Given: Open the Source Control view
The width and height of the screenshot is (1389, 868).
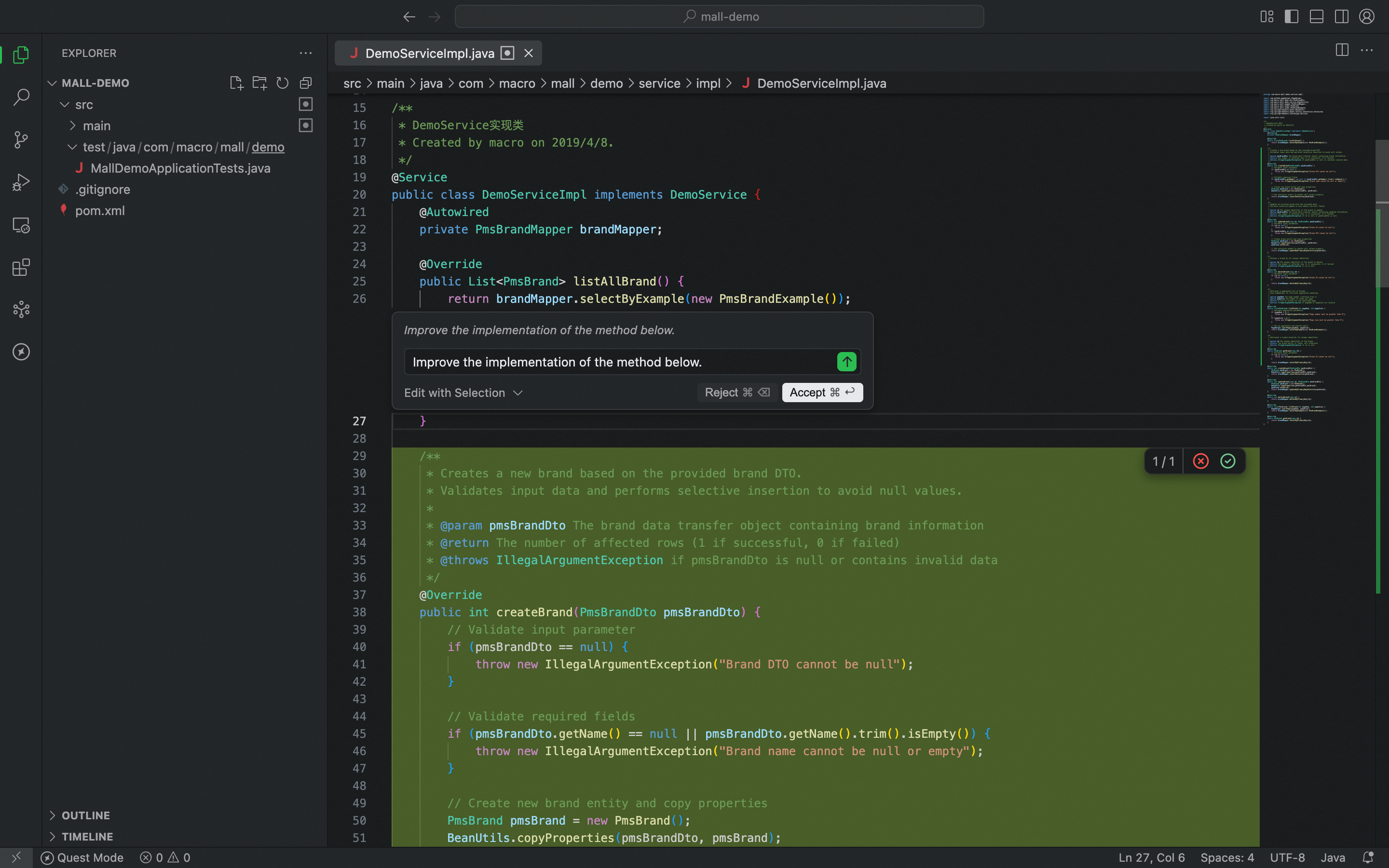Looking at the screenshot, I should (x=21, y=139).
